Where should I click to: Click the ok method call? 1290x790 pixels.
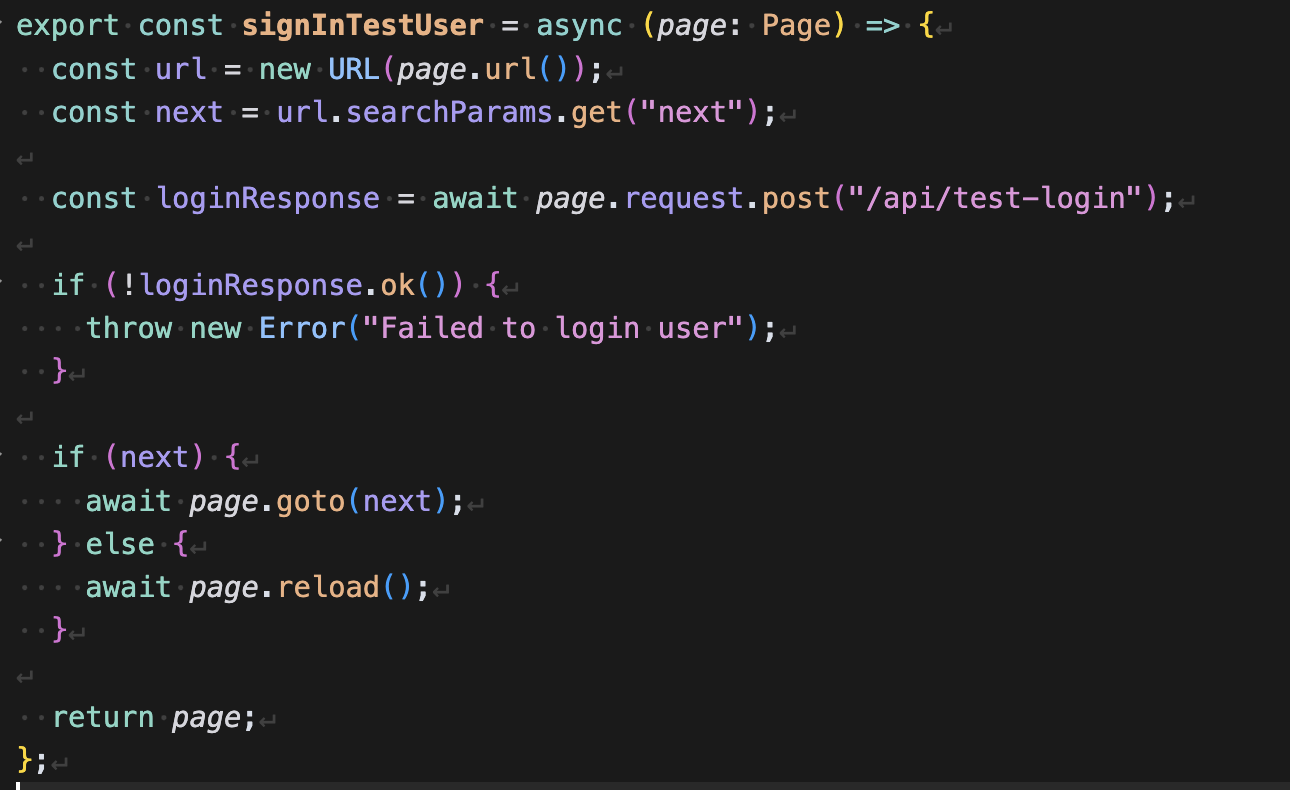point(396,285)
